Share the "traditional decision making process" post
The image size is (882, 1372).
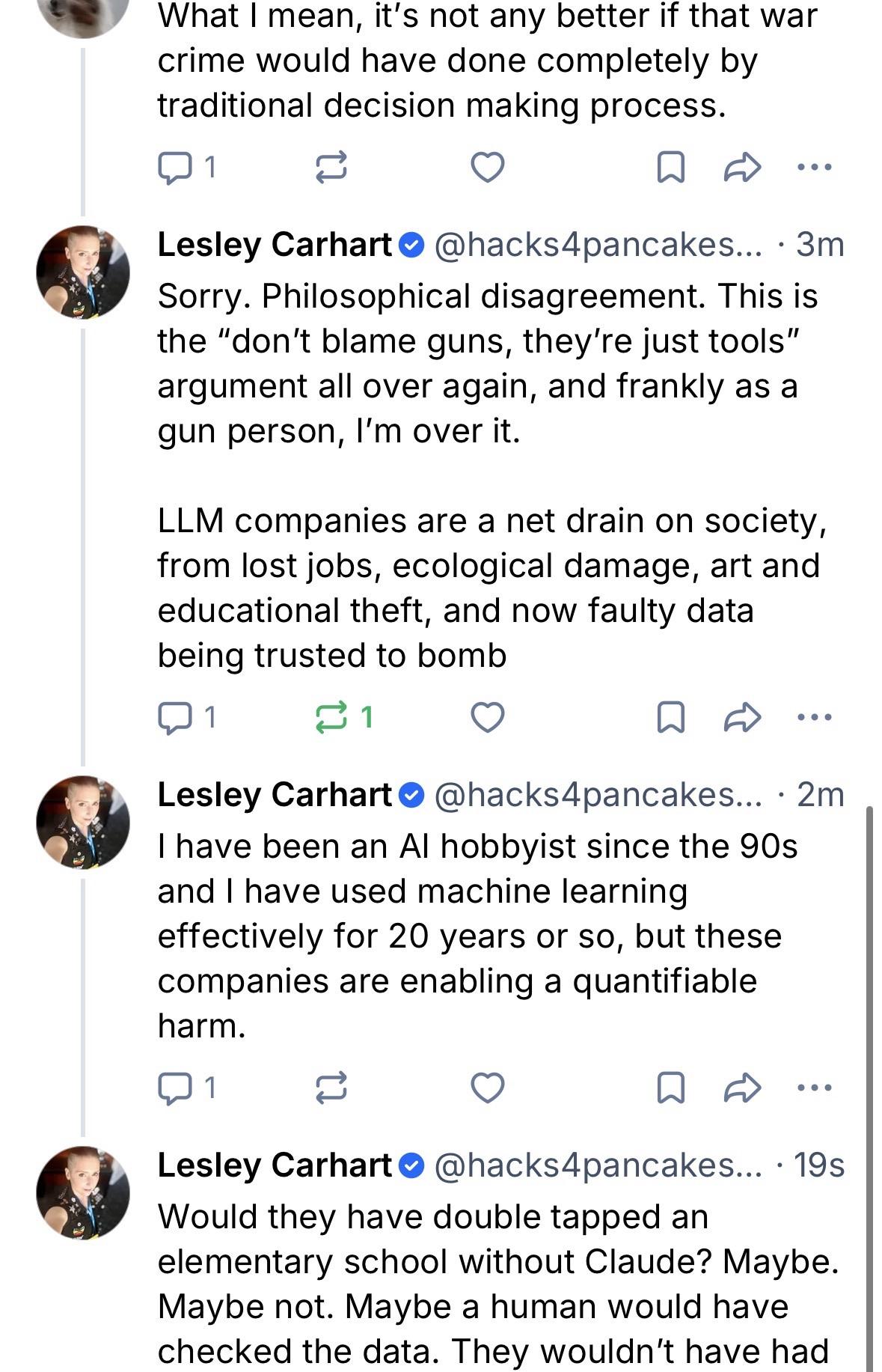coord(742,168)
